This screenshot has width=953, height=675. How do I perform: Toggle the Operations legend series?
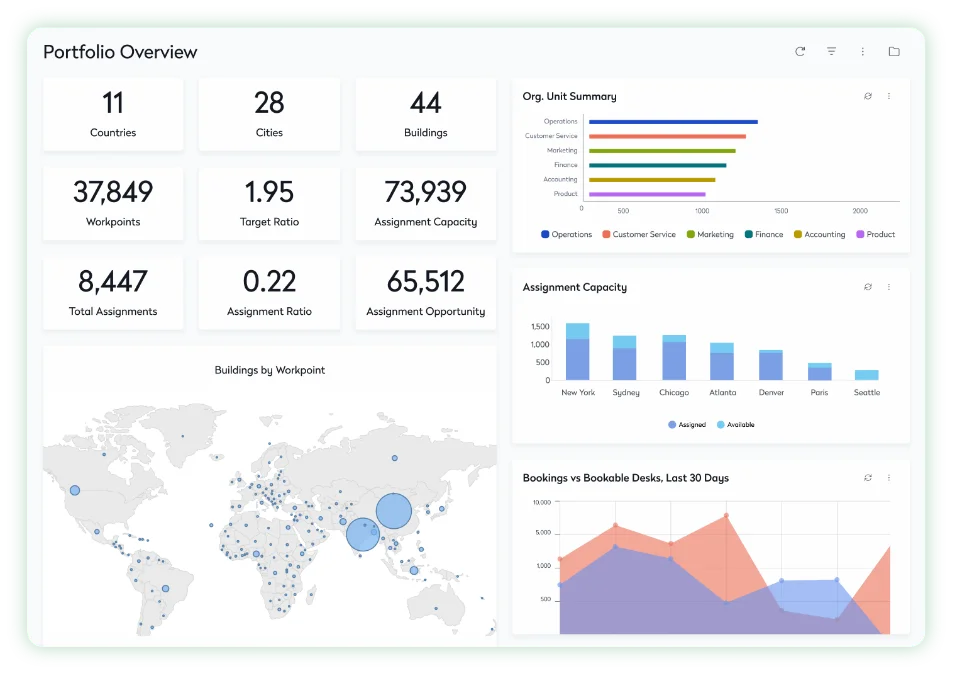point(566,235)
